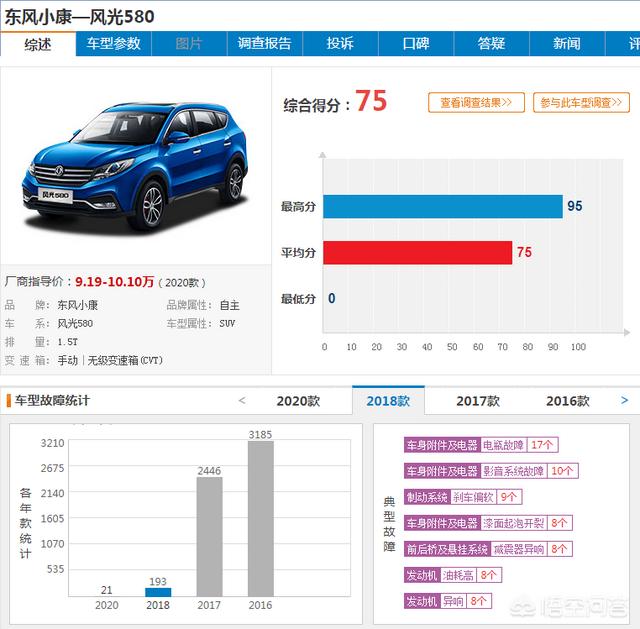Open the 新闻 tab

coord(567,43)
